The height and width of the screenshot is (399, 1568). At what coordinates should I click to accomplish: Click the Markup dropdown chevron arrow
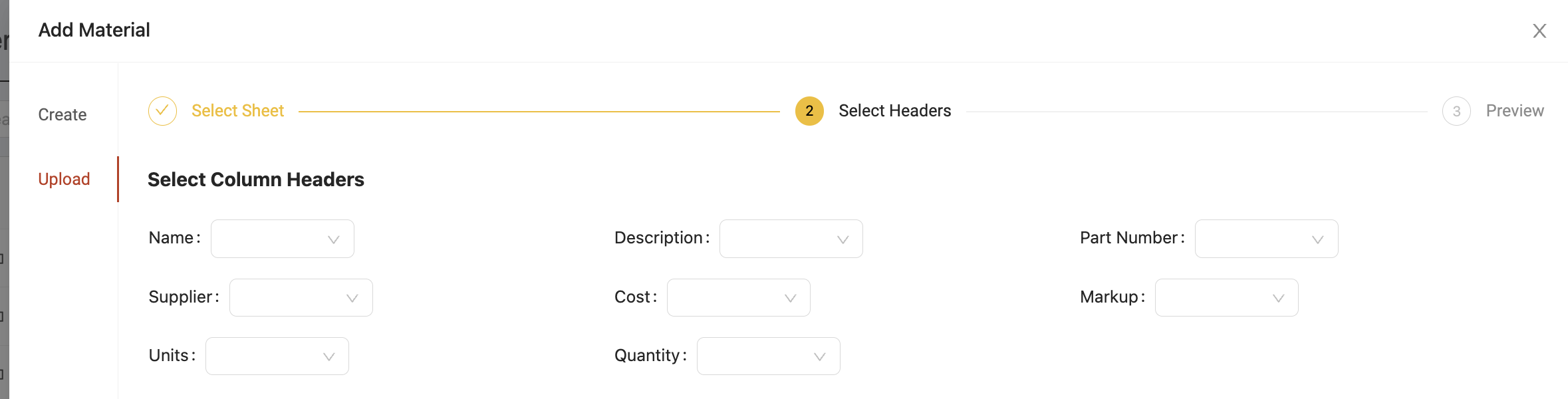point(1278,298)
